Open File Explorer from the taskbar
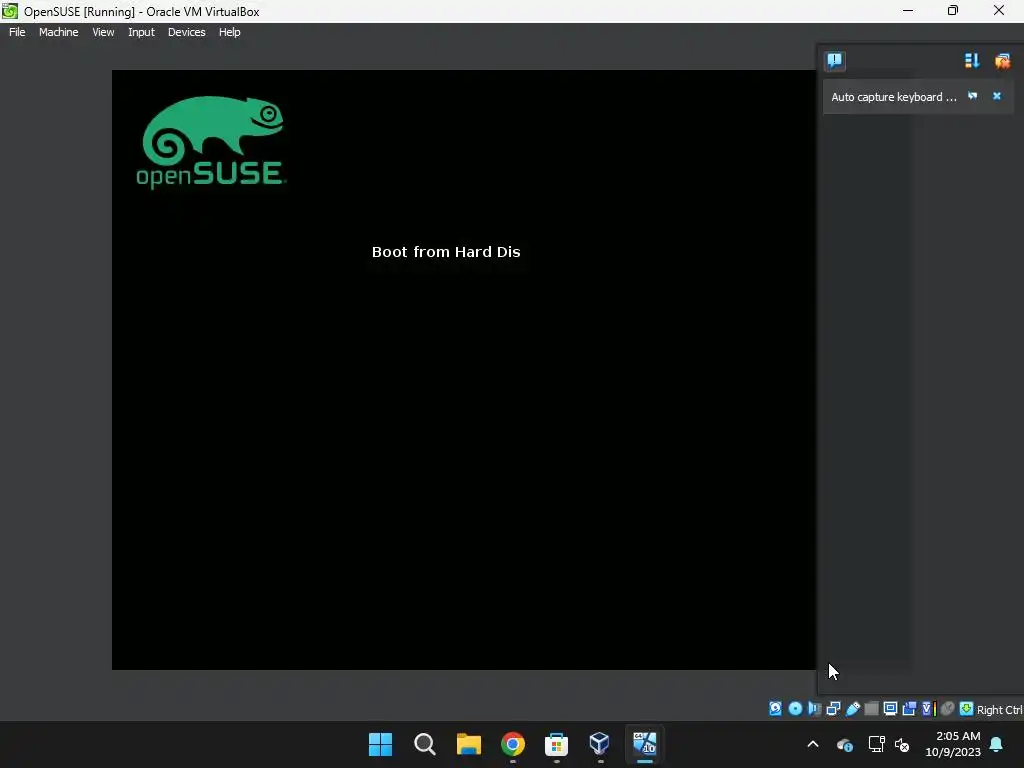The image size is (1024, 768). tap(469, 744)
